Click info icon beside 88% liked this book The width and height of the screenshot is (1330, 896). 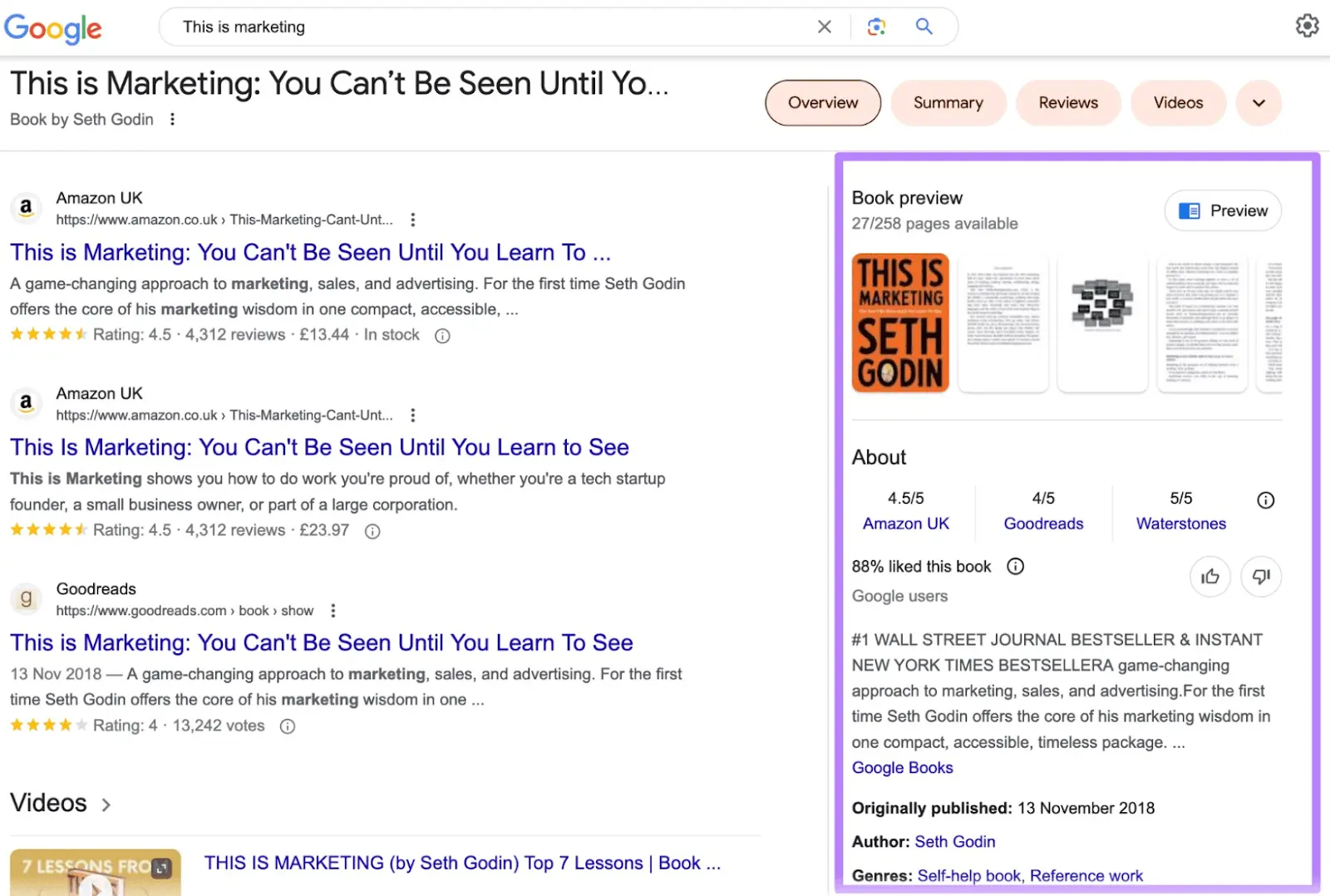pyautogui.click(x=1015, y=566)
